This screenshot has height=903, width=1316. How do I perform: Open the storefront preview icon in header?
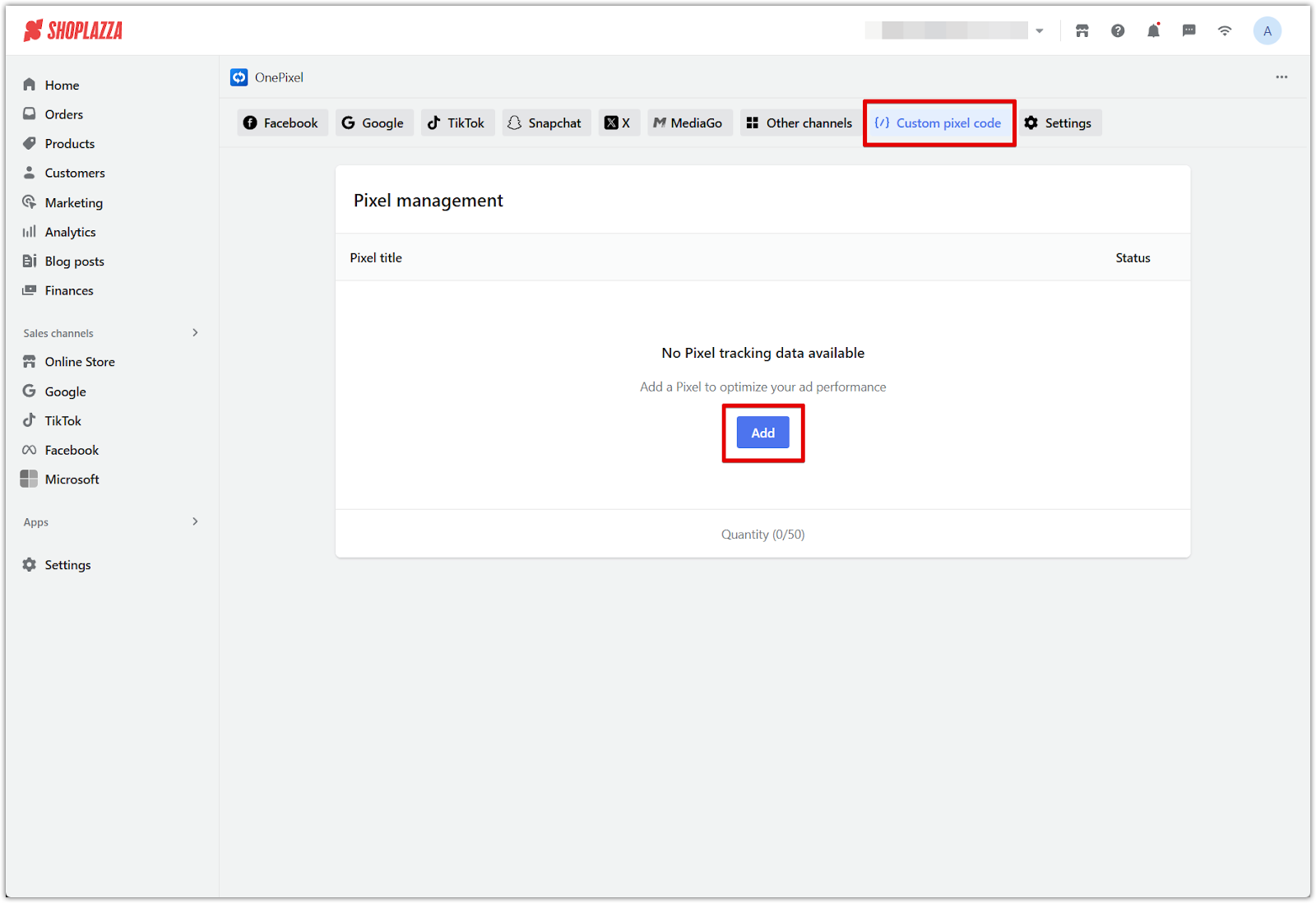(x=1082, y=30)
